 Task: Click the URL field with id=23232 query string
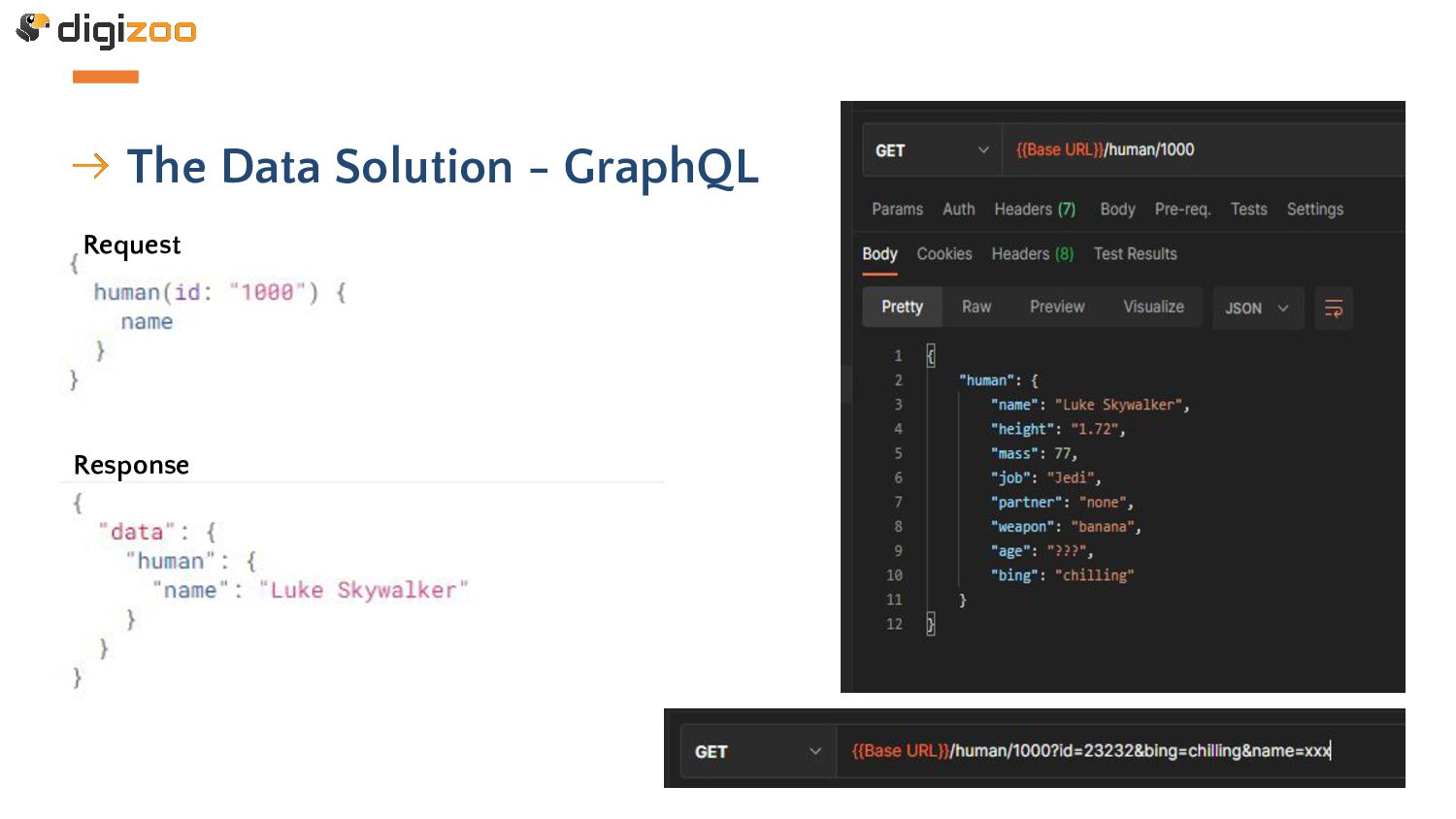1121,751
